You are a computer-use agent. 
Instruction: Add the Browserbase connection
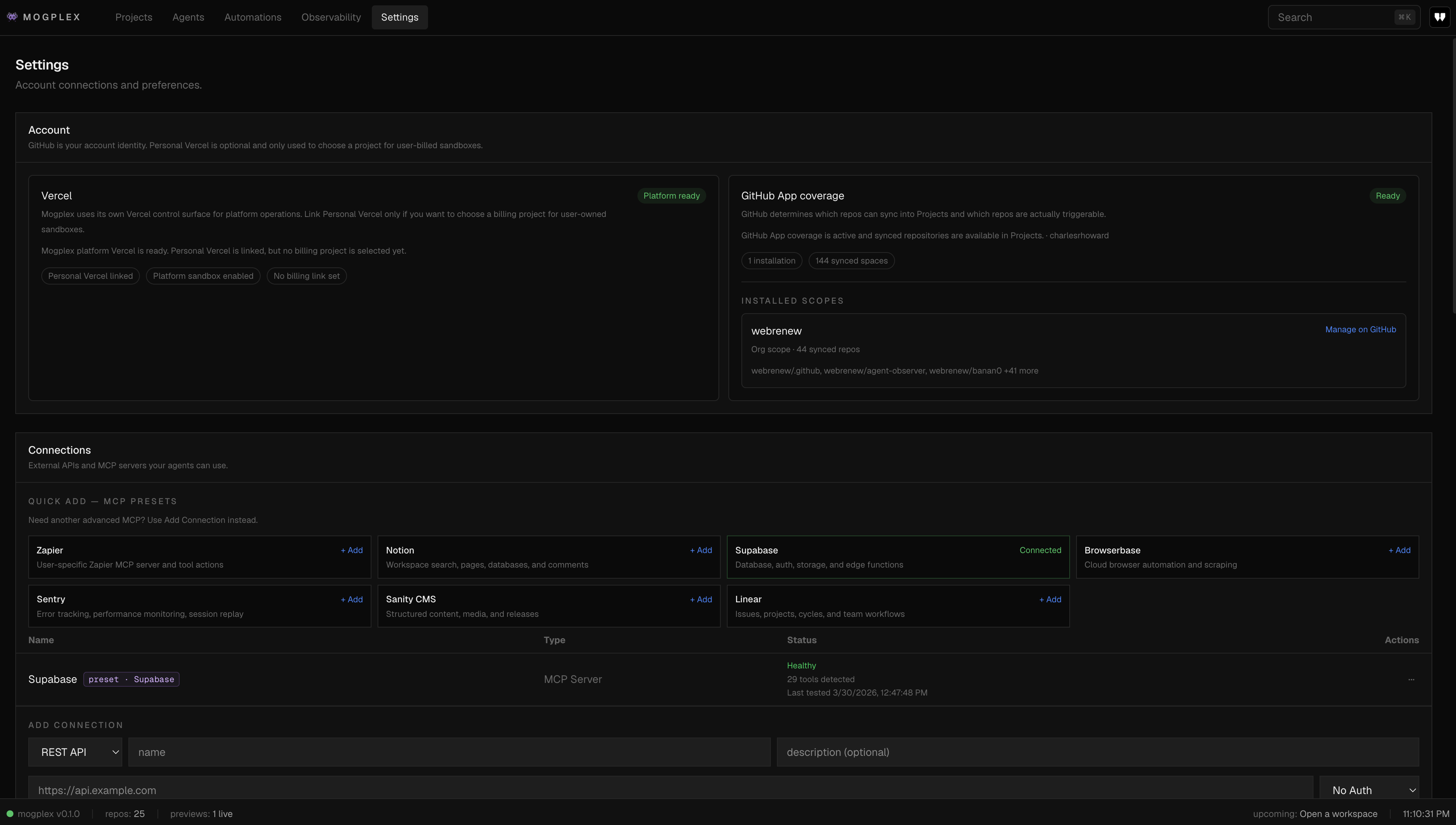click(x=1399, y=550)
